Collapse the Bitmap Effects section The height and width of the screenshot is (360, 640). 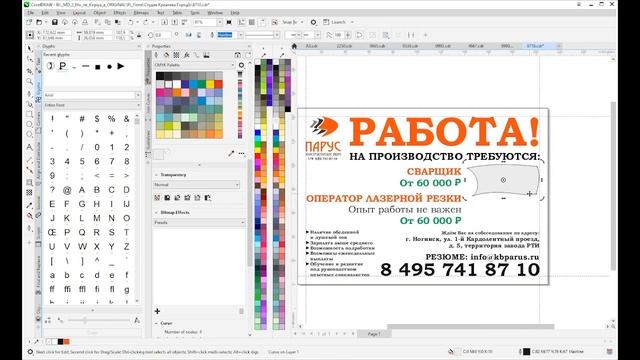[x=156, y=213]
